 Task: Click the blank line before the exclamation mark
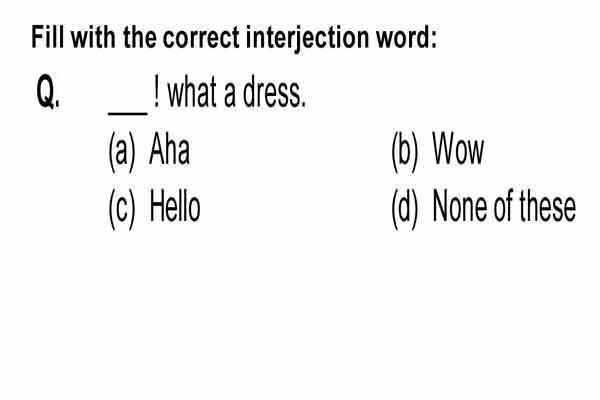coord(128,112)
